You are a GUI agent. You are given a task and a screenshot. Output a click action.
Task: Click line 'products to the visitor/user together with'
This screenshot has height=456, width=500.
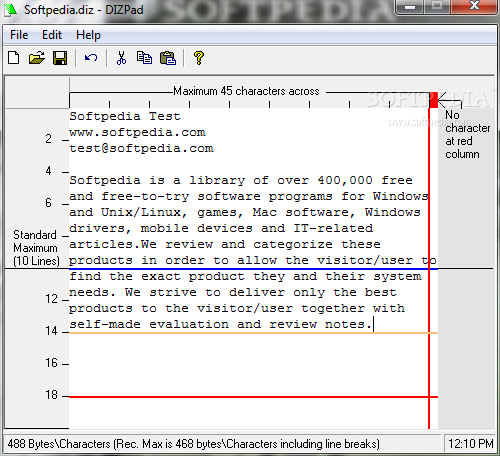(x=237, y=308)
